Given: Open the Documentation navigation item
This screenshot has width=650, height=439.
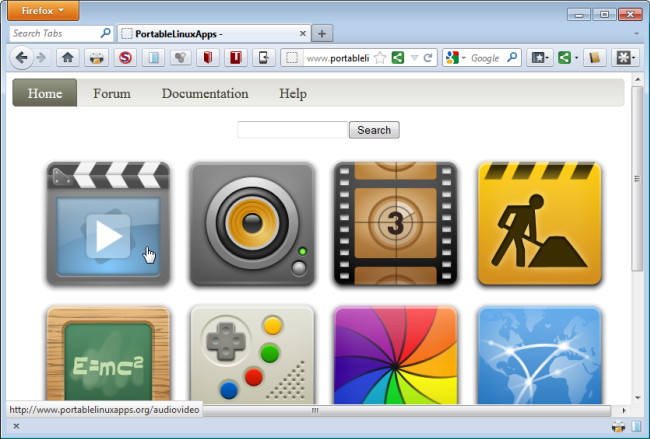Looking at the screenshot, I should click(205, 93).
